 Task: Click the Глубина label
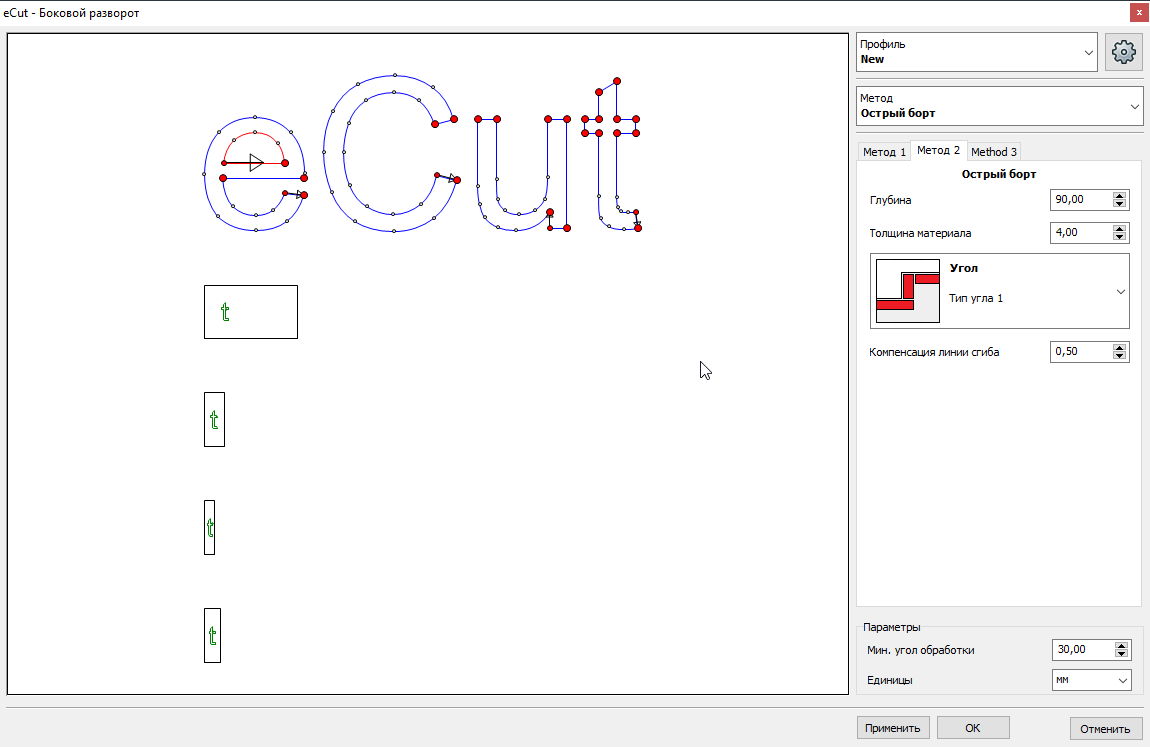[x=890, y=200]
